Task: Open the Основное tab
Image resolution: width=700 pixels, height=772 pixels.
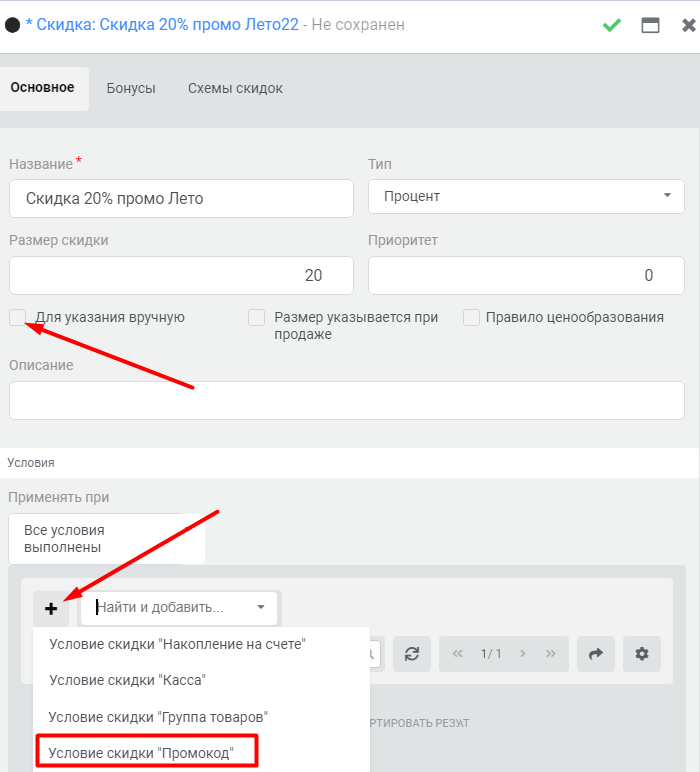Action: pos(43,88)
